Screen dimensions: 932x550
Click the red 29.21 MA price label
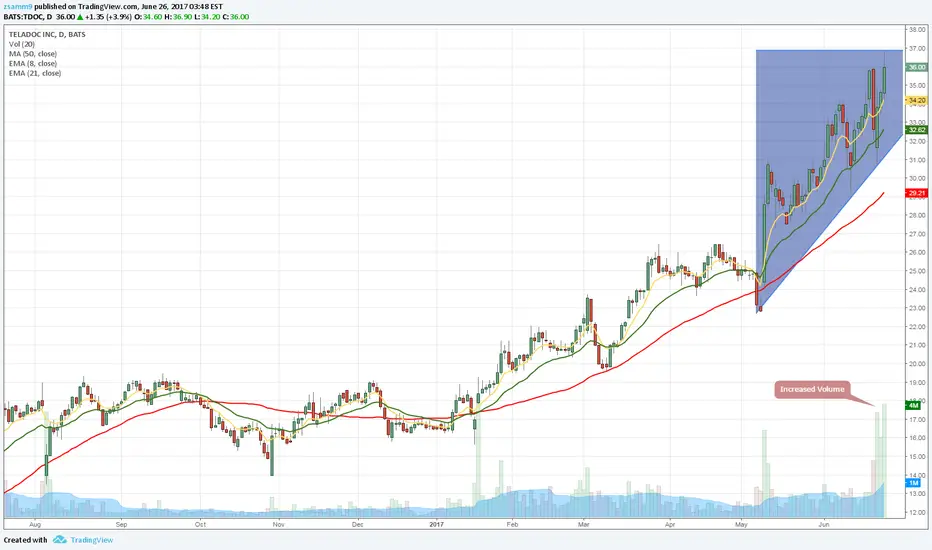[x=917, y=193]
